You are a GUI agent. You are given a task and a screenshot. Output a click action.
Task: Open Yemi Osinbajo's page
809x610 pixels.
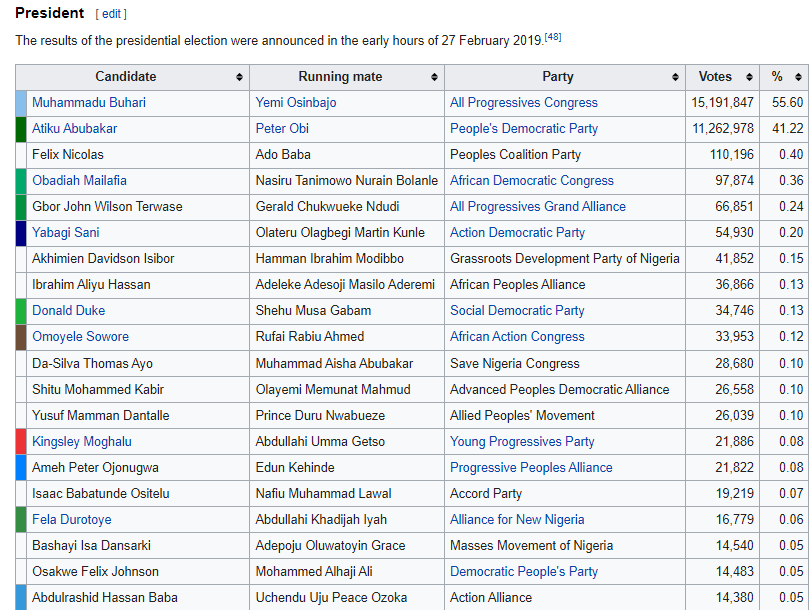coord(296,102)
